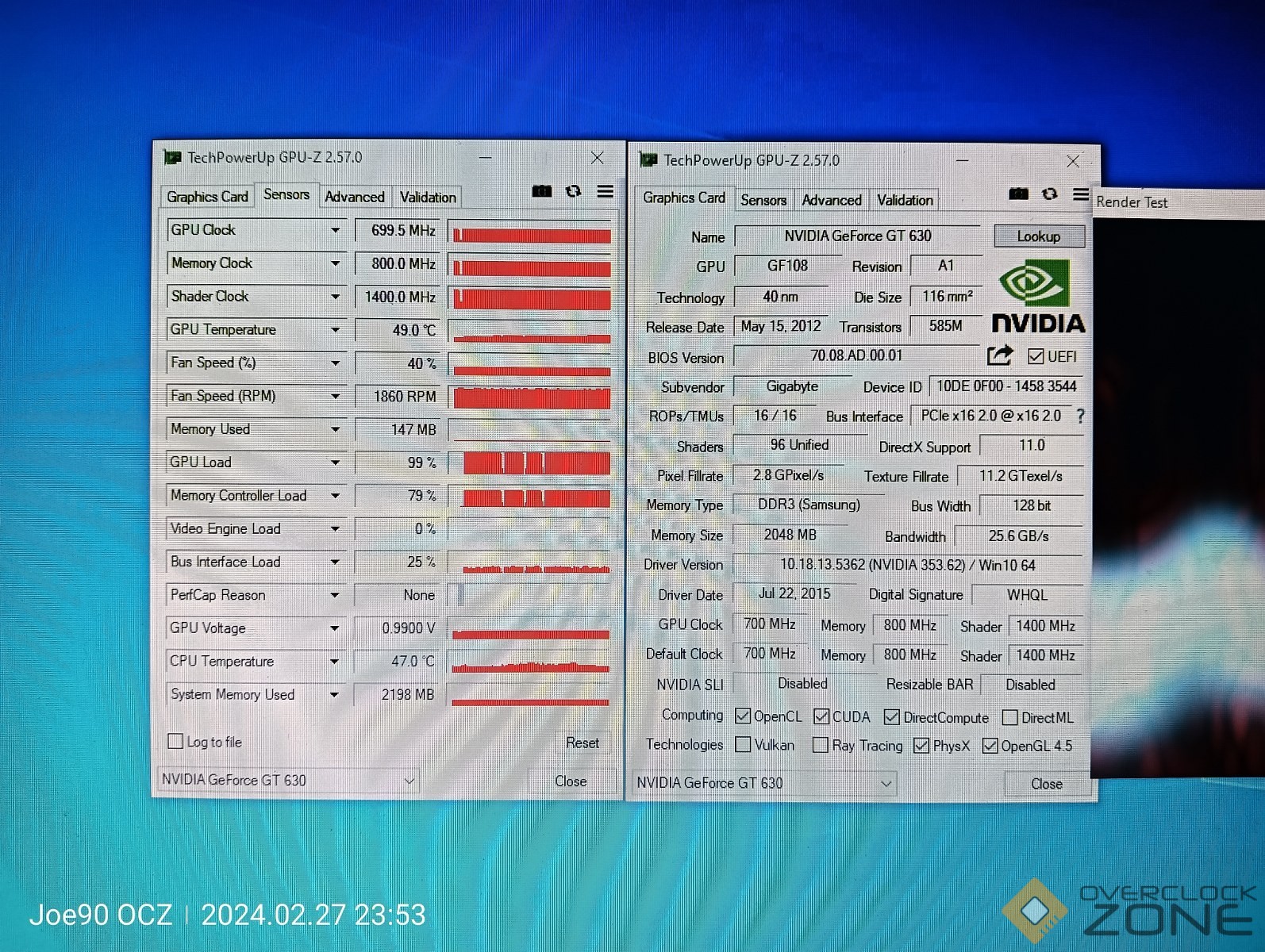
Task: Open Advanced tab in right GPU-Z window
Action: click(832, 200)
